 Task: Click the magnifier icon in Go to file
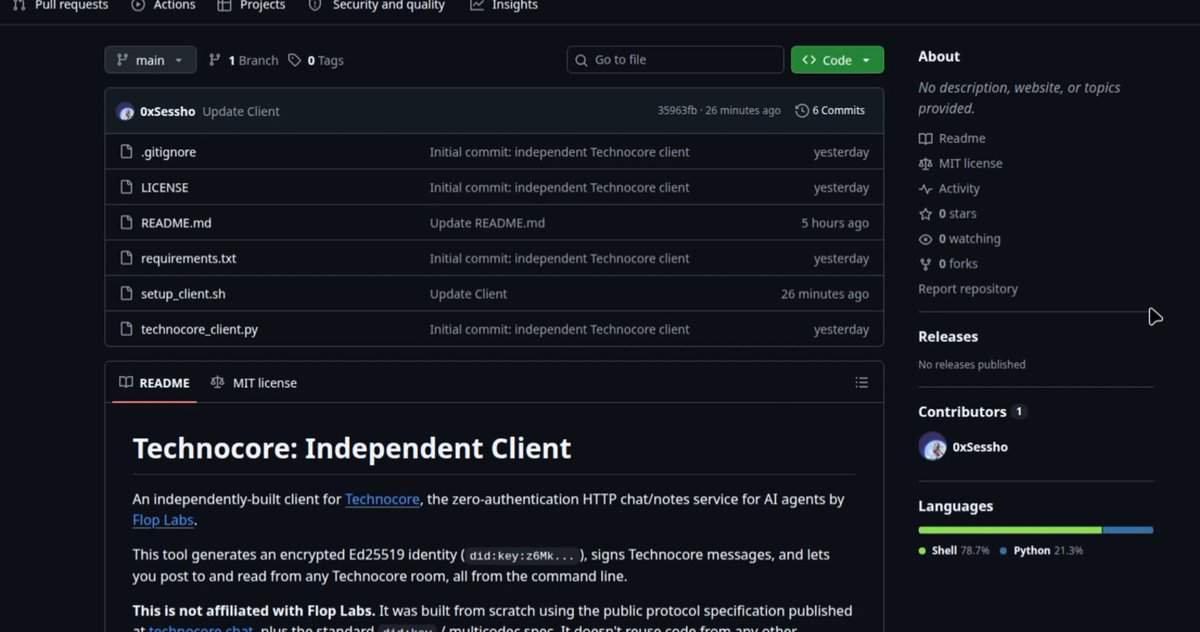pos(582,60)
